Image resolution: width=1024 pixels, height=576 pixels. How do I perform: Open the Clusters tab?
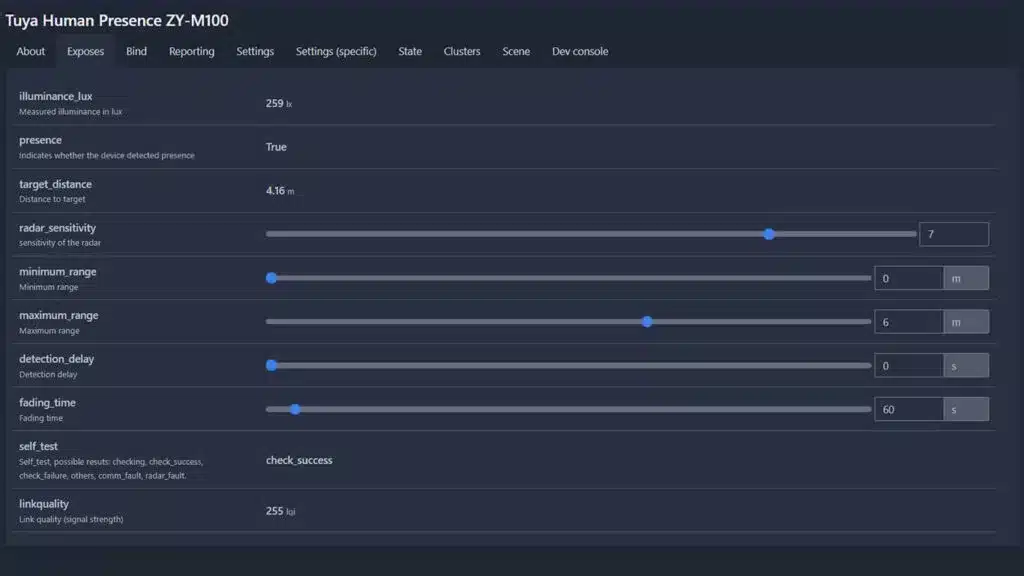tap(462, 51)
